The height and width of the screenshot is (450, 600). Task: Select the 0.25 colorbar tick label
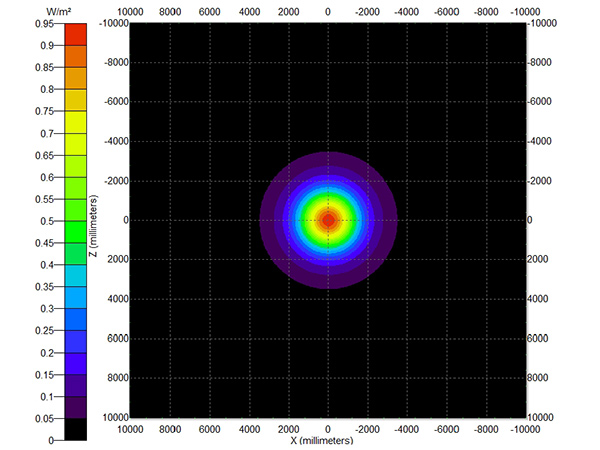tap(44, 331)
